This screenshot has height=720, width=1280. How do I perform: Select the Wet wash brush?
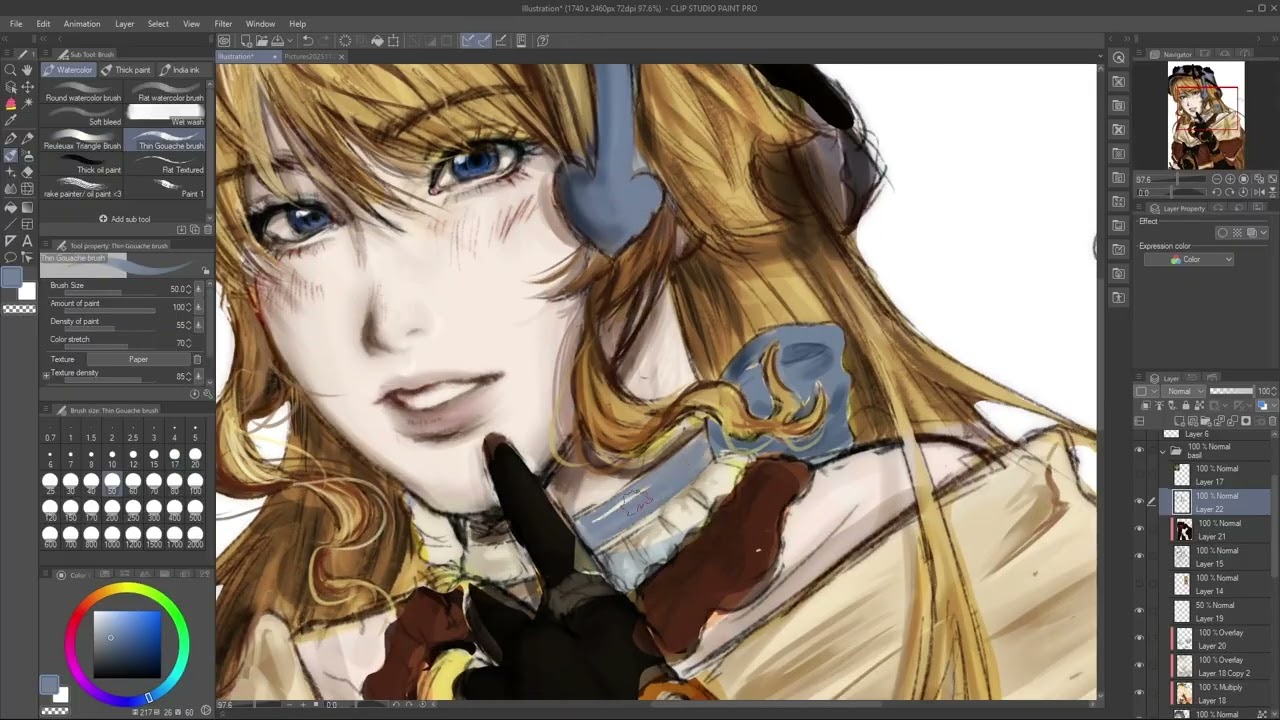point(165,116)
